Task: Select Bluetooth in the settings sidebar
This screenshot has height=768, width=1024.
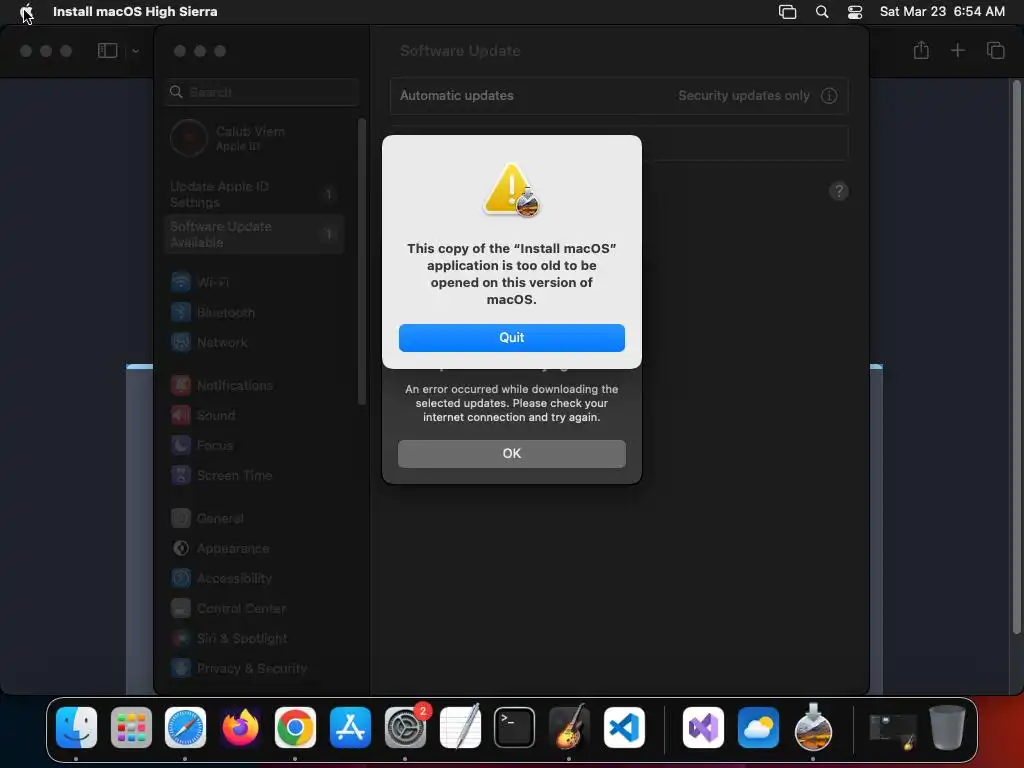Action: click(x=255, y=312)
